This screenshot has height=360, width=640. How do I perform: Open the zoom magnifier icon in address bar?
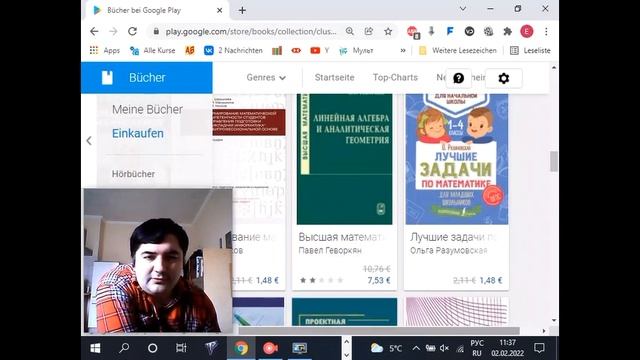pos(350,31)
